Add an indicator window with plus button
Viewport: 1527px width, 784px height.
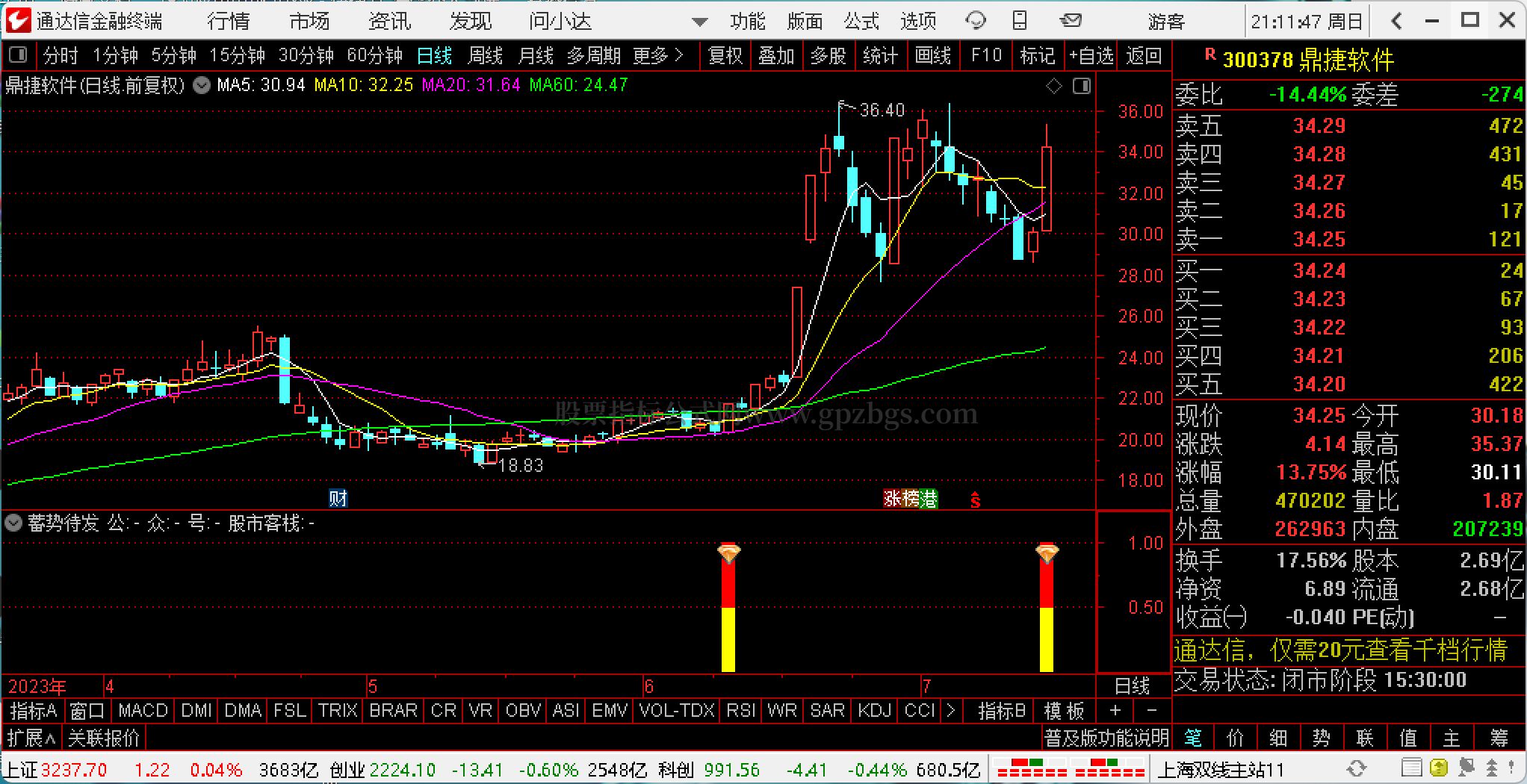coord(1115,710)
